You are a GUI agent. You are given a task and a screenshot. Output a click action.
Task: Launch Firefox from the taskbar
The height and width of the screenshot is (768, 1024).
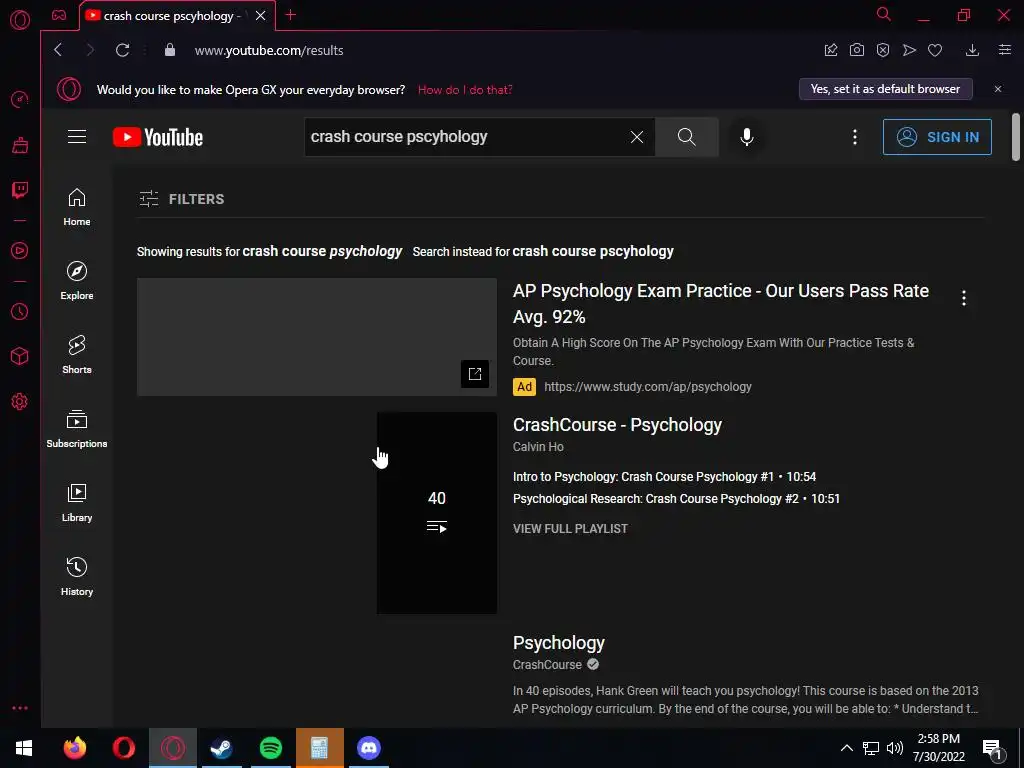74,748
